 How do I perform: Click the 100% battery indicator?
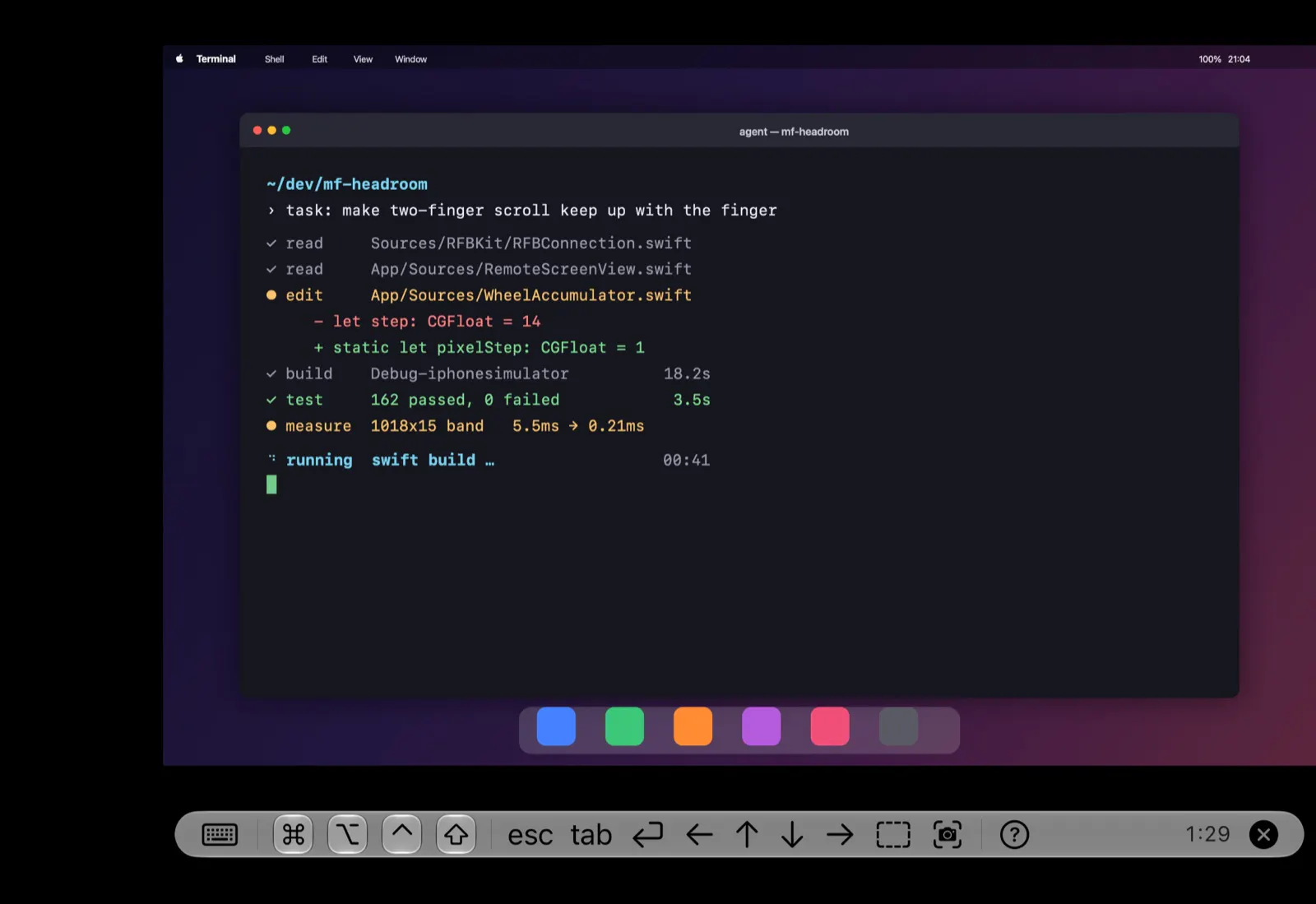[x=1210, y=59]
